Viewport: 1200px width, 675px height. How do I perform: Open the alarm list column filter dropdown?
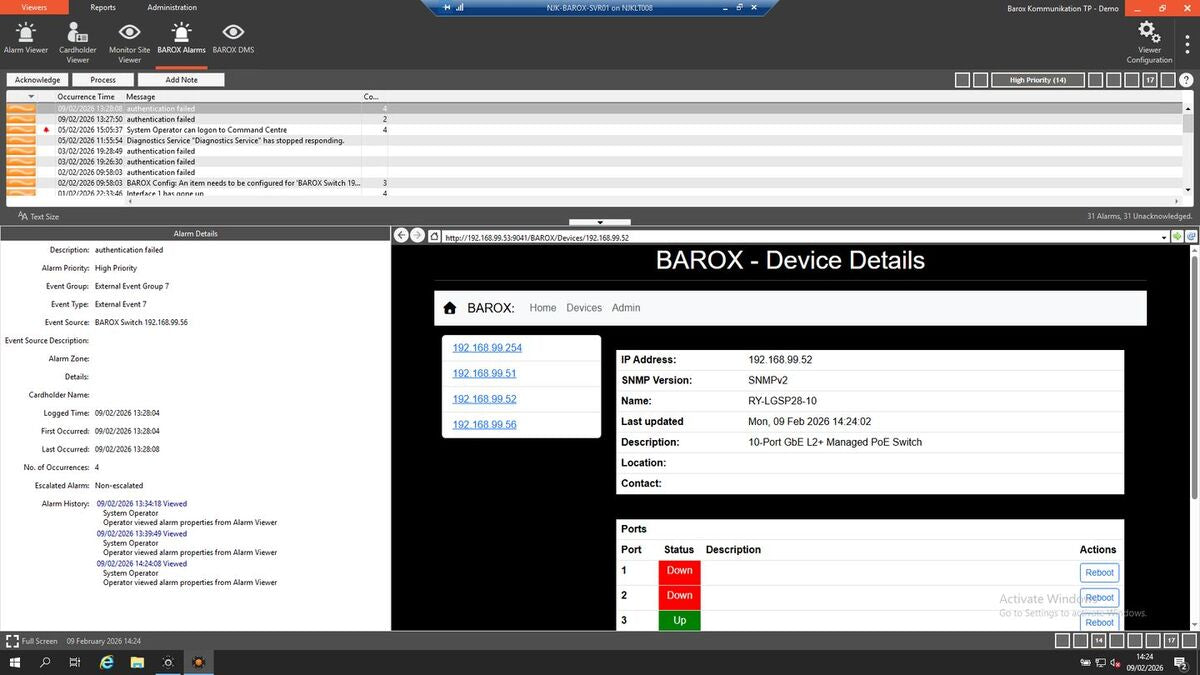(30, 97)
